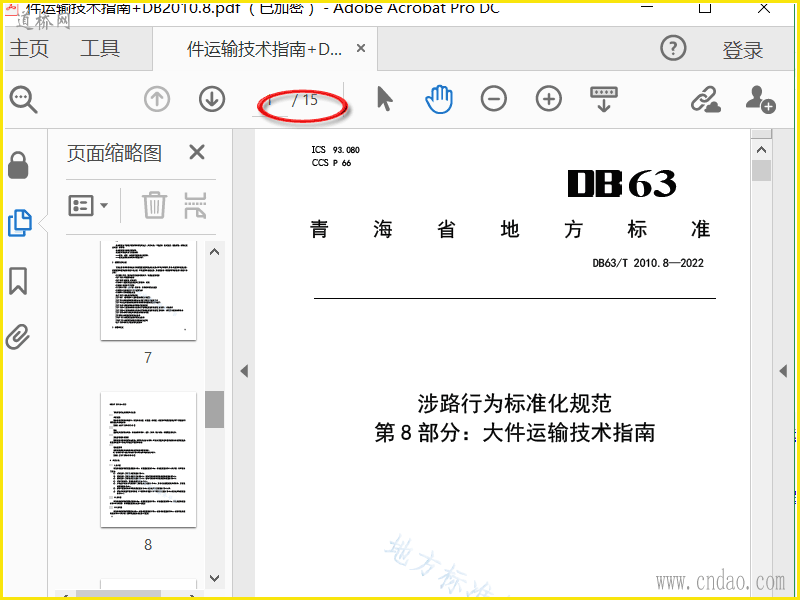Click the document vertical scrollbar handle
The height and width of the screenshot is (600, 800).
pyautogui.click(x=761, y=170)
